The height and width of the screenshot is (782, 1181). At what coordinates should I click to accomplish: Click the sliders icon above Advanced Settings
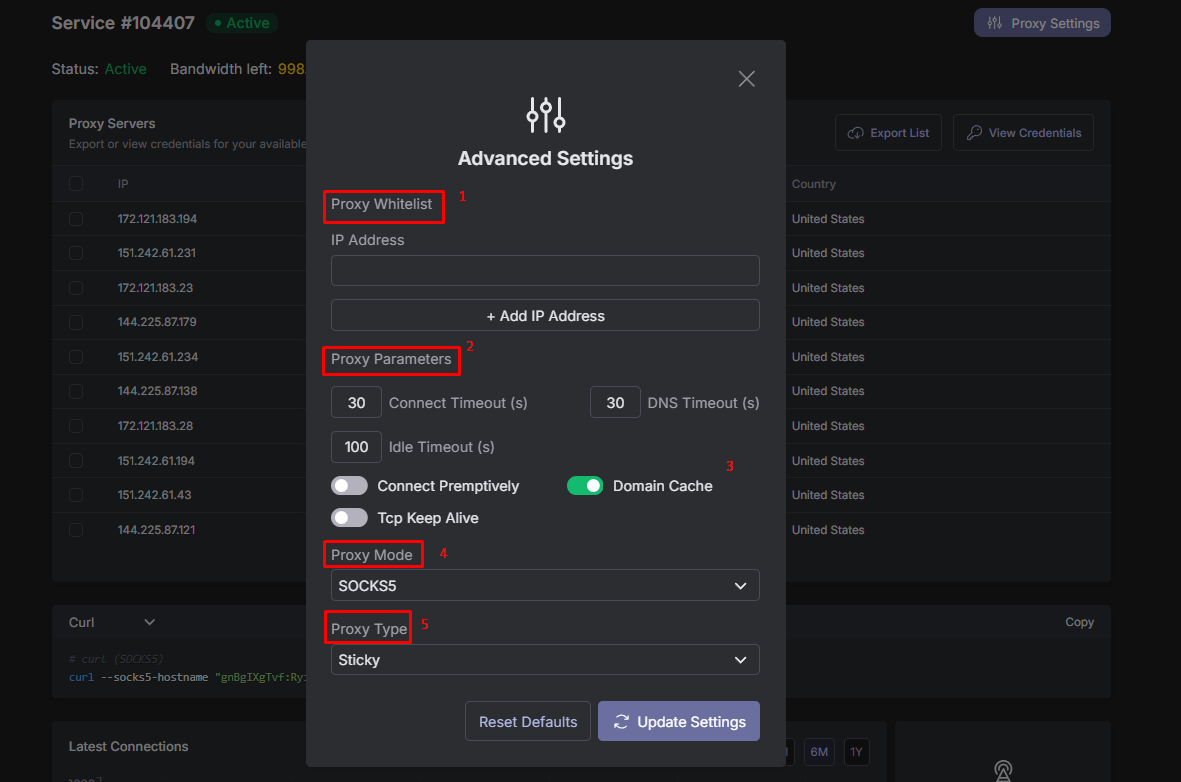coord(545,115)
